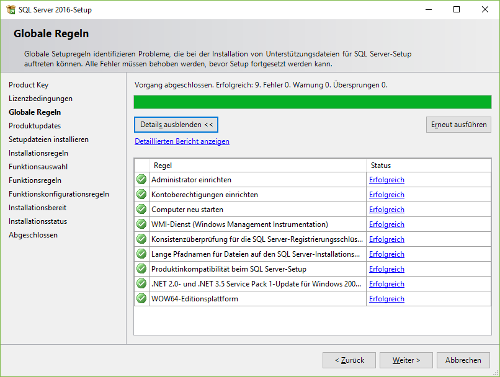The image size is (500, 377).
Task: Click the Regel column header
Action: coord(258,165)
